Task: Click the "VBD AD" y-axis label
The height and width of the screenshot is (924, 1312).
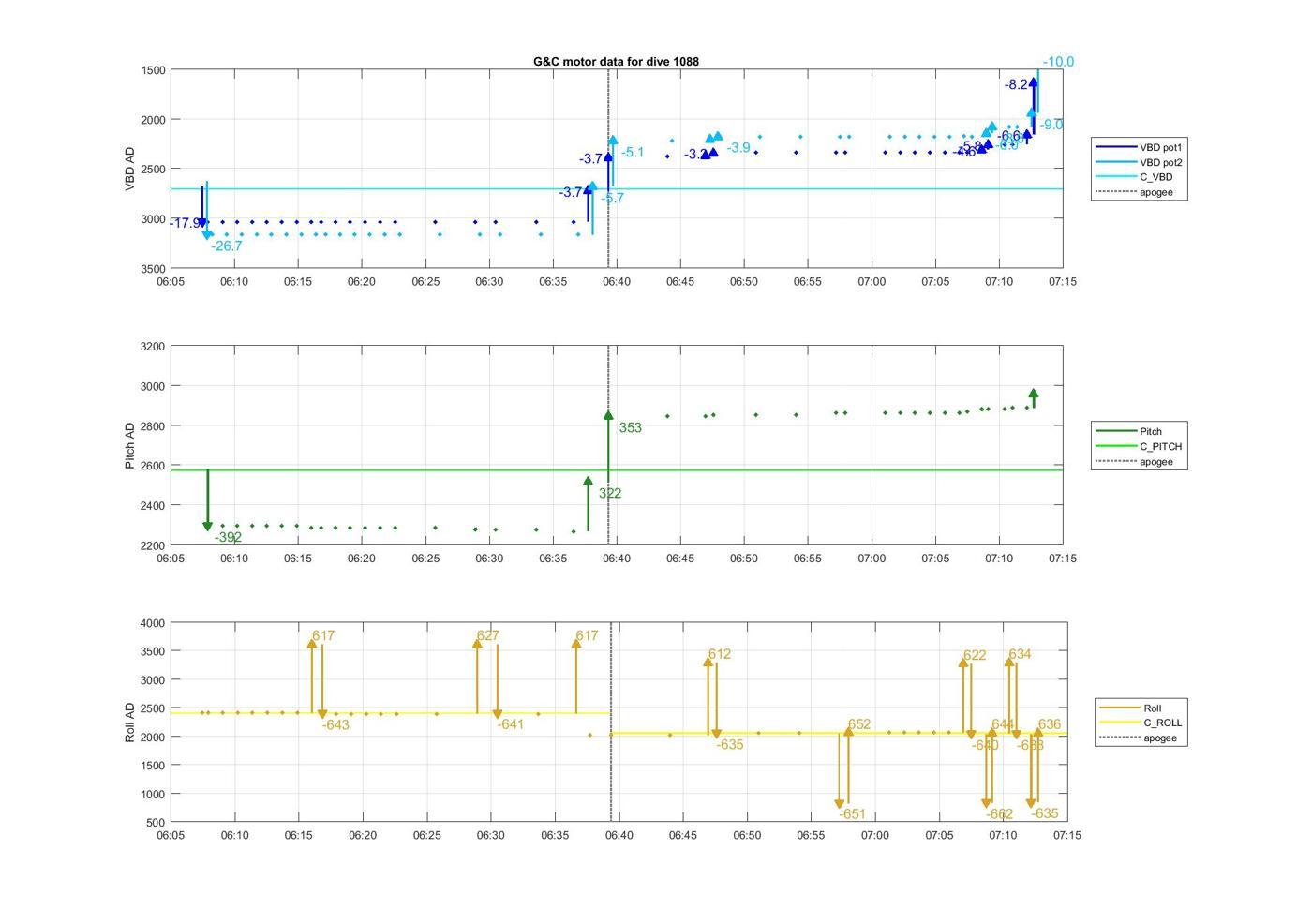Action: (x=130, y=170)
